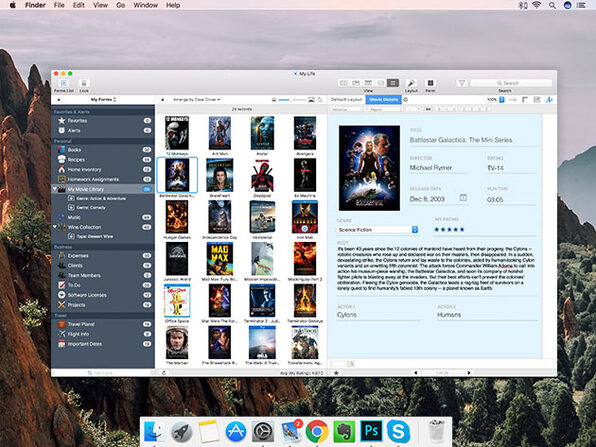596x447 pixels.
Task: Click the font style icon in layout bar
Action: click(549, 100)
